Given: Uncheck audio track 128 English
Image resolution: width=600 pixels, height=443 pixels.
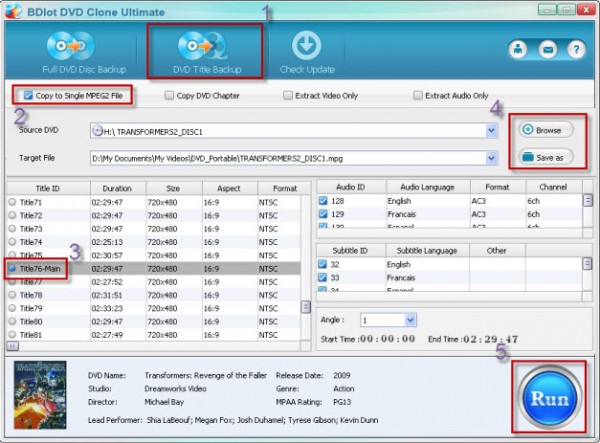Looking at the screenshot, I should [x=323, y=201].
